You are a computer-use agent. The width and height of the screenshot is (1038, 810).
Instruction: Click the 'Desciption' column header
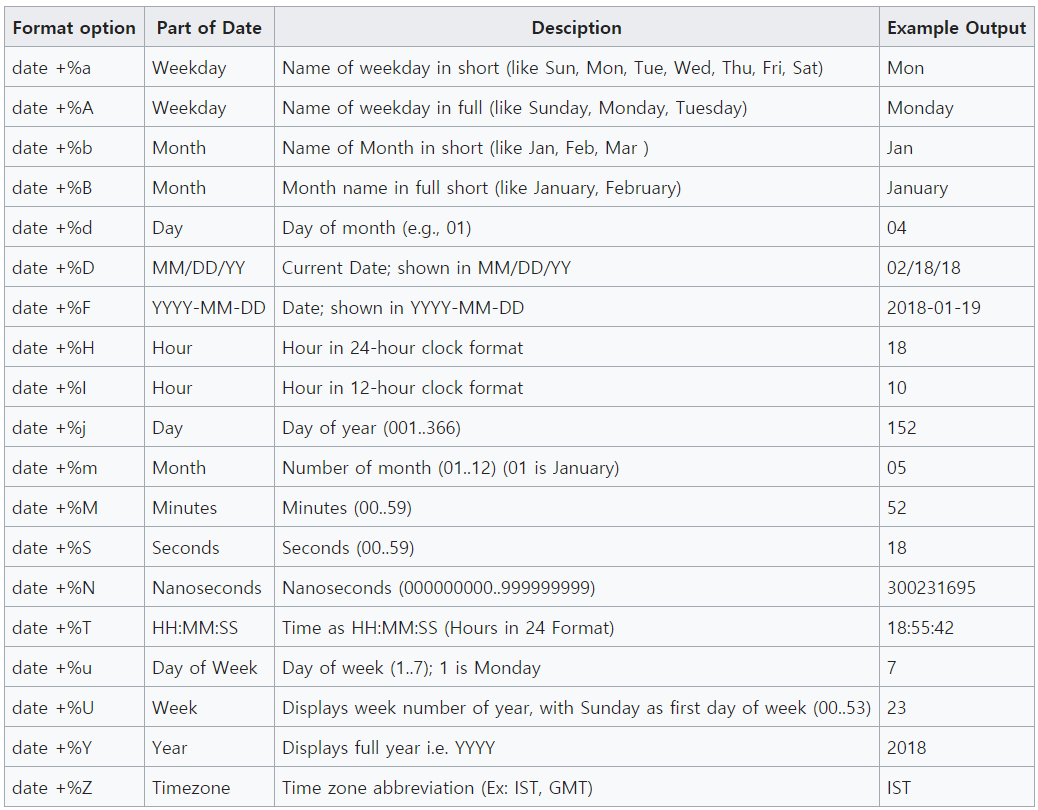pyautogui.click(x=577, y=27)
